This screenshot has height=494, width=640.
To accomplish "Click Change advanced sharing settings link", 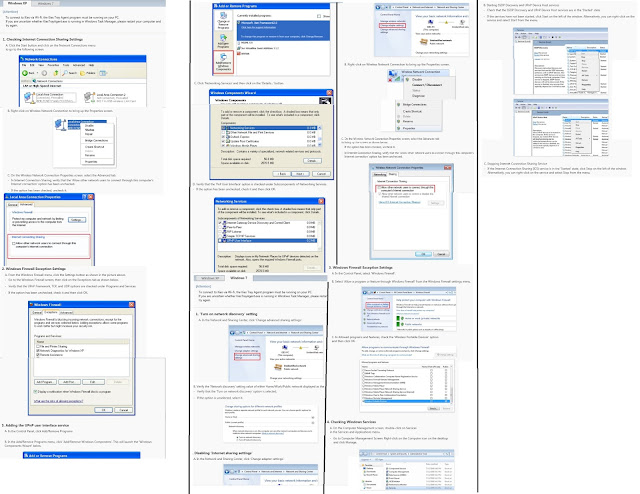I will coord(247,356).
